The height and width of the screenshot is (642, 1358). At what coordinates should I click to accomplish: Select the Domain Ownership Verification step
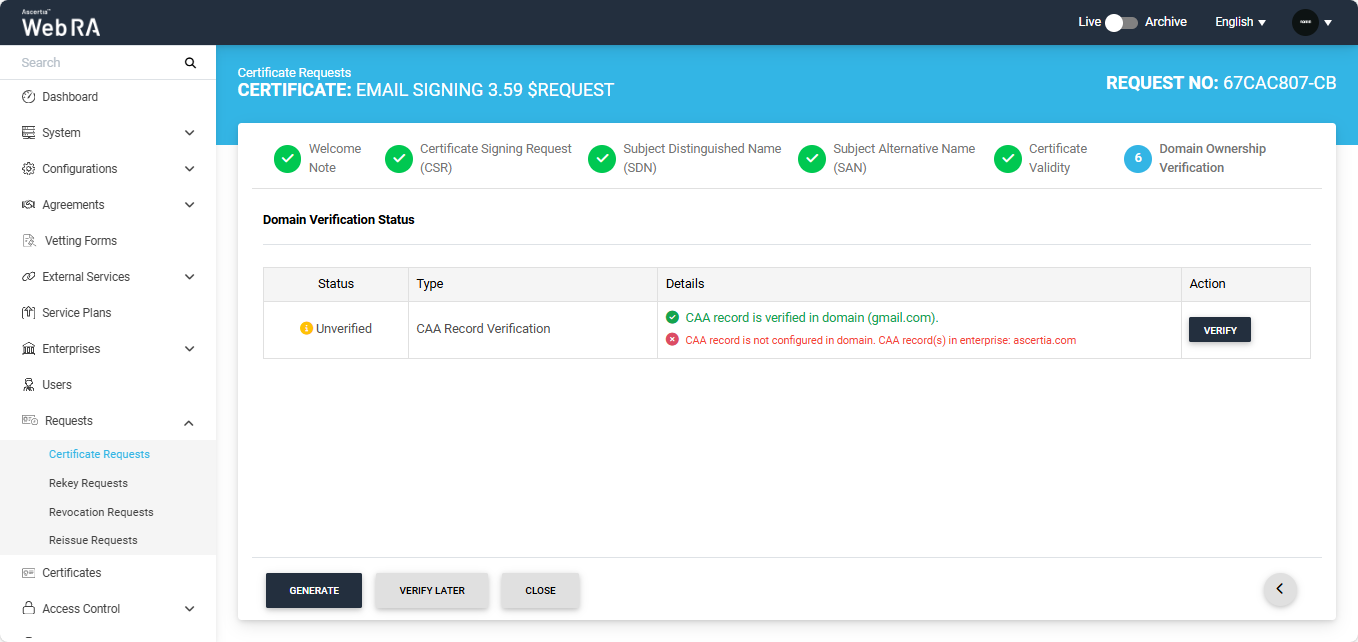coord(1195,158)
